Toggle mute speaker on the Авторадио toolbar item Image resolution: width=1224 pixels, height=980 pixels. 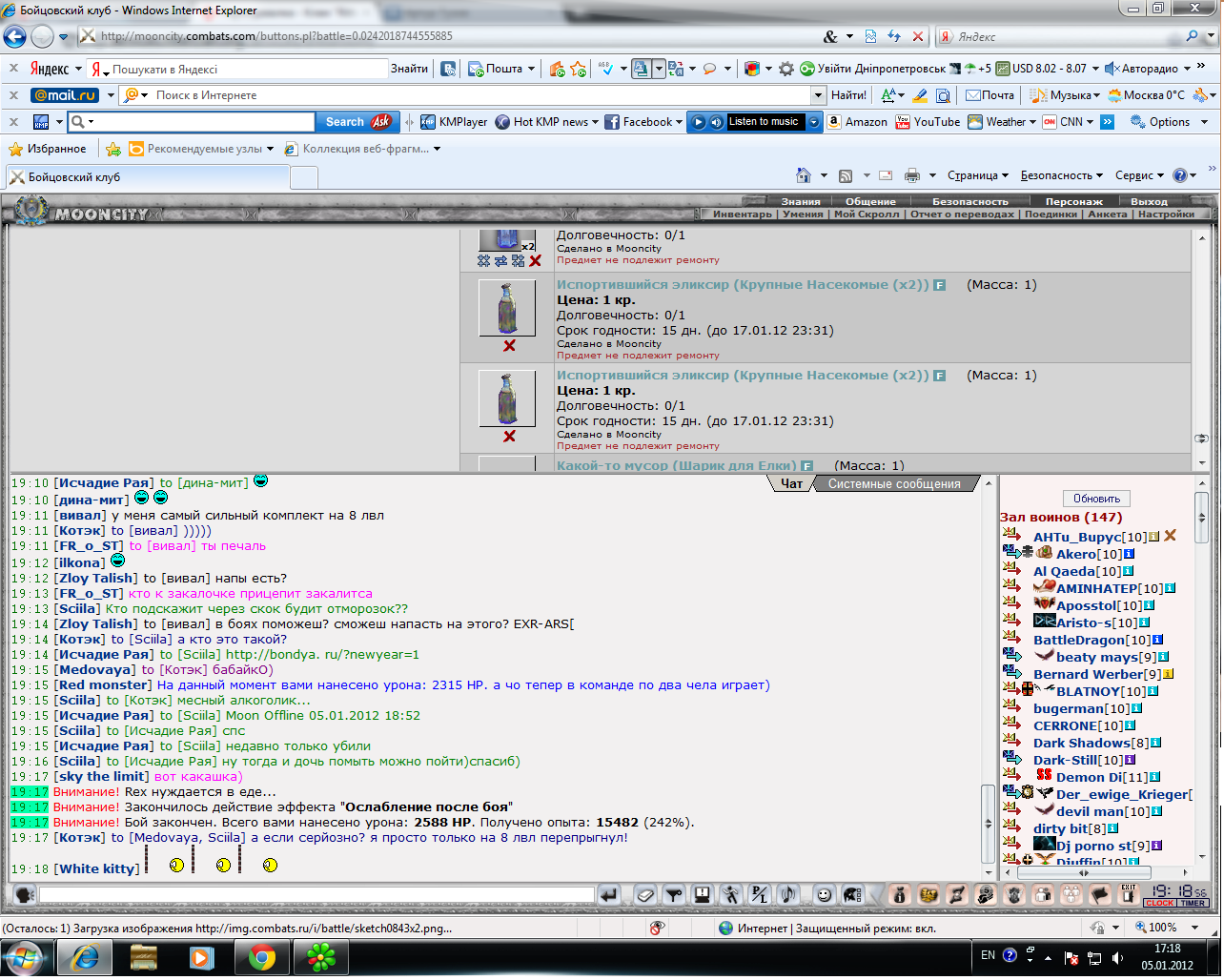pos(1111,69)
